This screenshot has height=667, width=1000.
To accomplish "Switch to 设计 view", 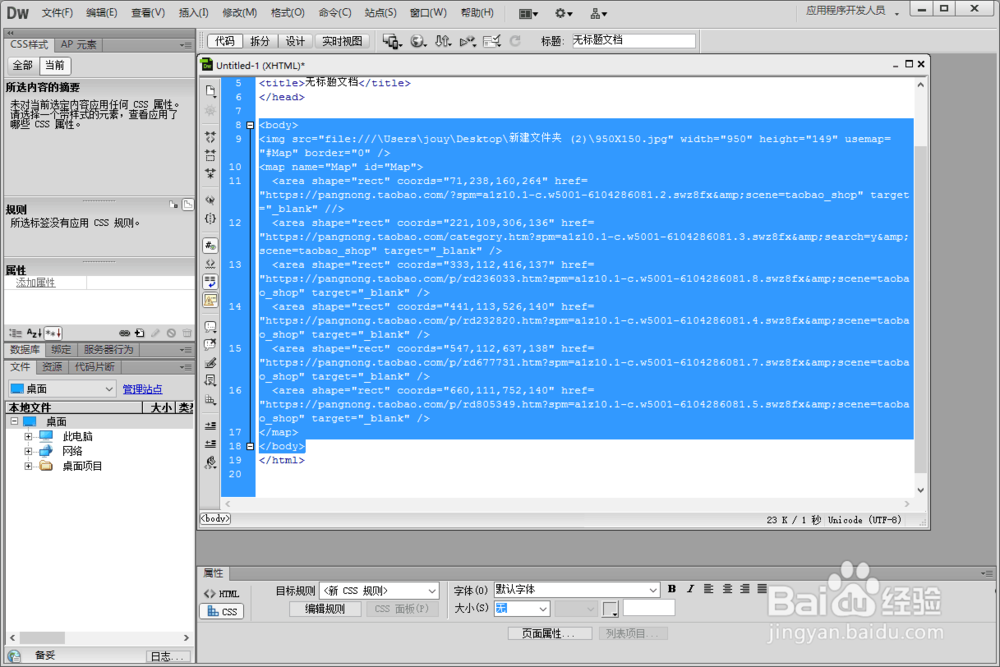I will 295,41.
